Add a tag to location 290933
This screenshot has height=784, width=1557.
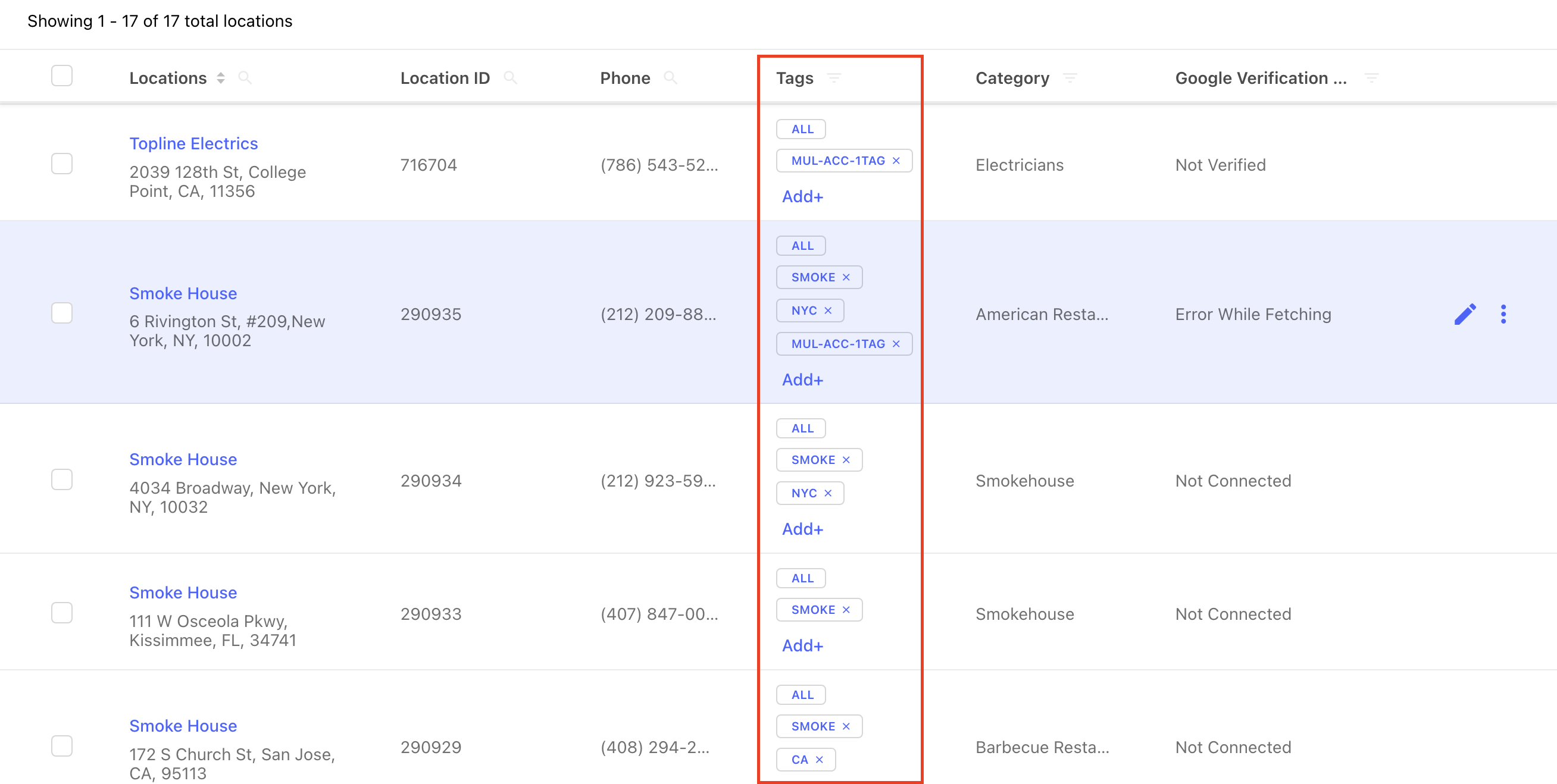point(802,645)
